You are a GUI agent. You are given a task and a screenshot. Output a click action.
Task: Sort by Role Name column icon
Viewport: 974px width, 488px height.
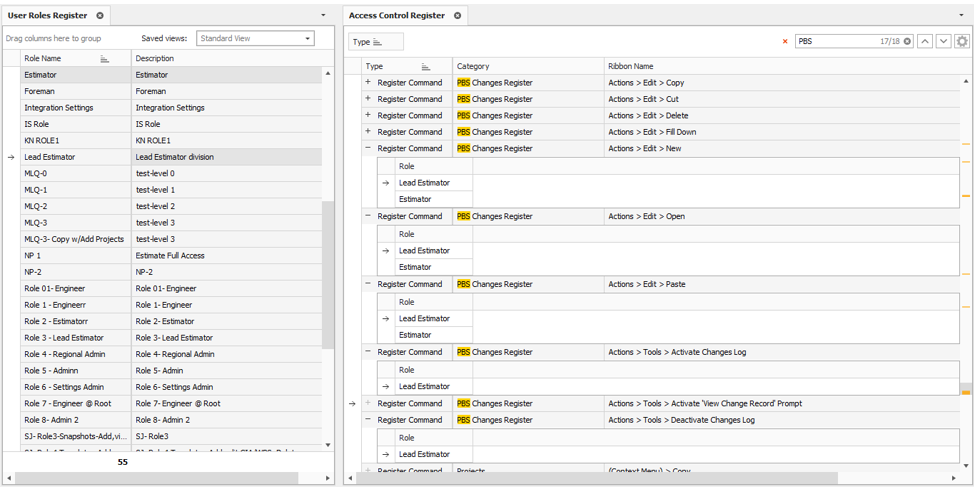pyautogui.click(x=105, y=59)
